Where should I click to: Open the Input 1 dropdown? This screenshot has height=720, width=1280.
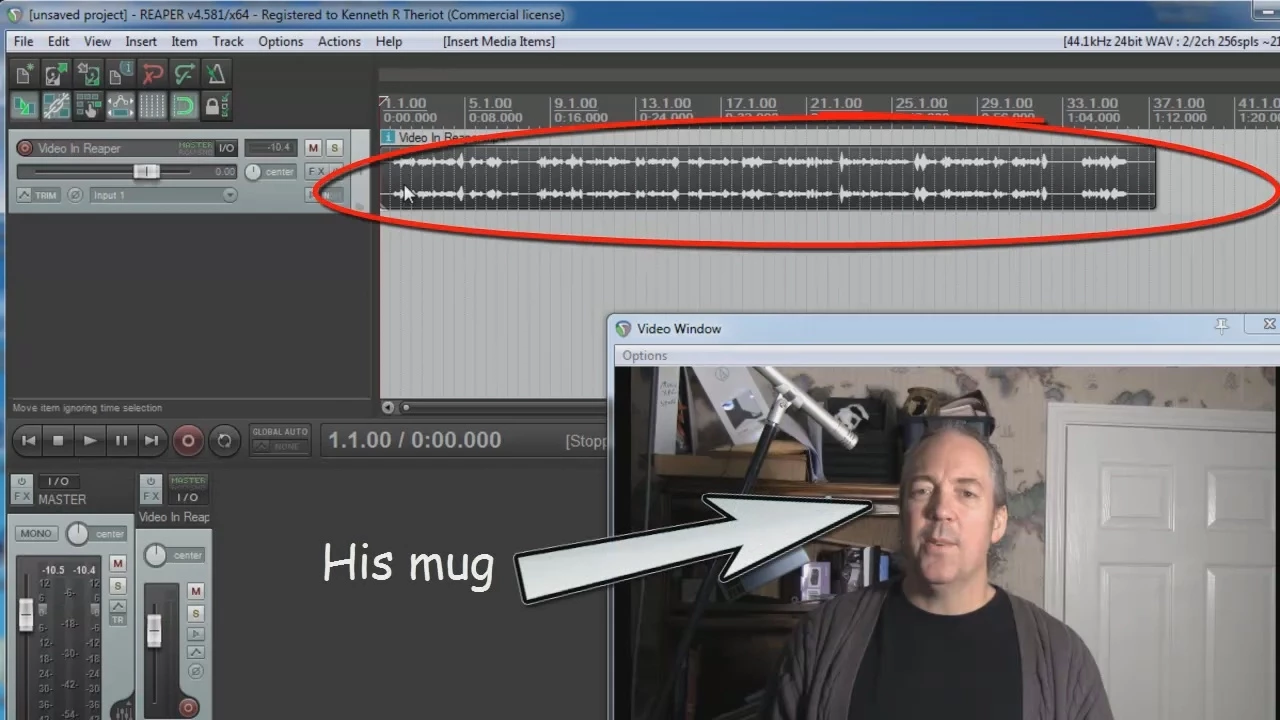[163, 195]
